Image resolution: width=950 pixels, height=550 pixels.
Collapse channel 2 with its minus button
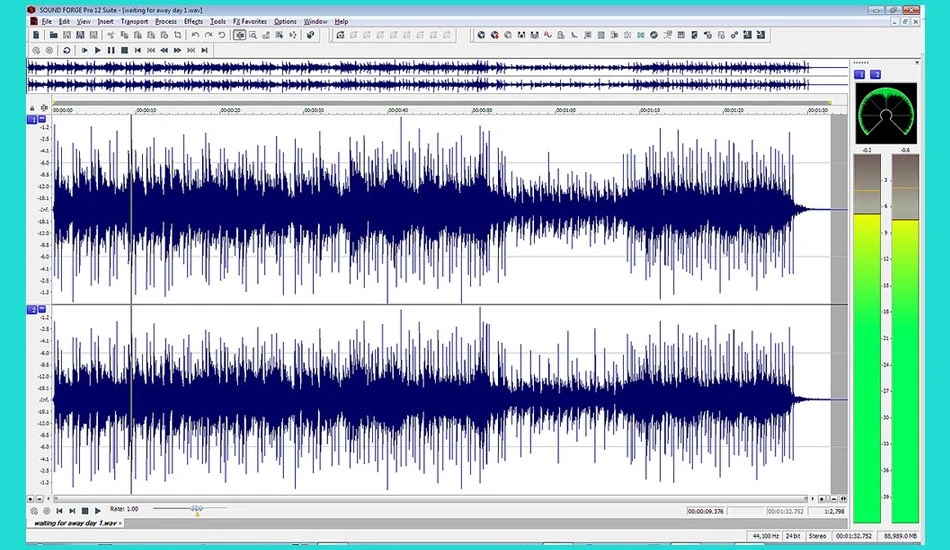point(42,309)
